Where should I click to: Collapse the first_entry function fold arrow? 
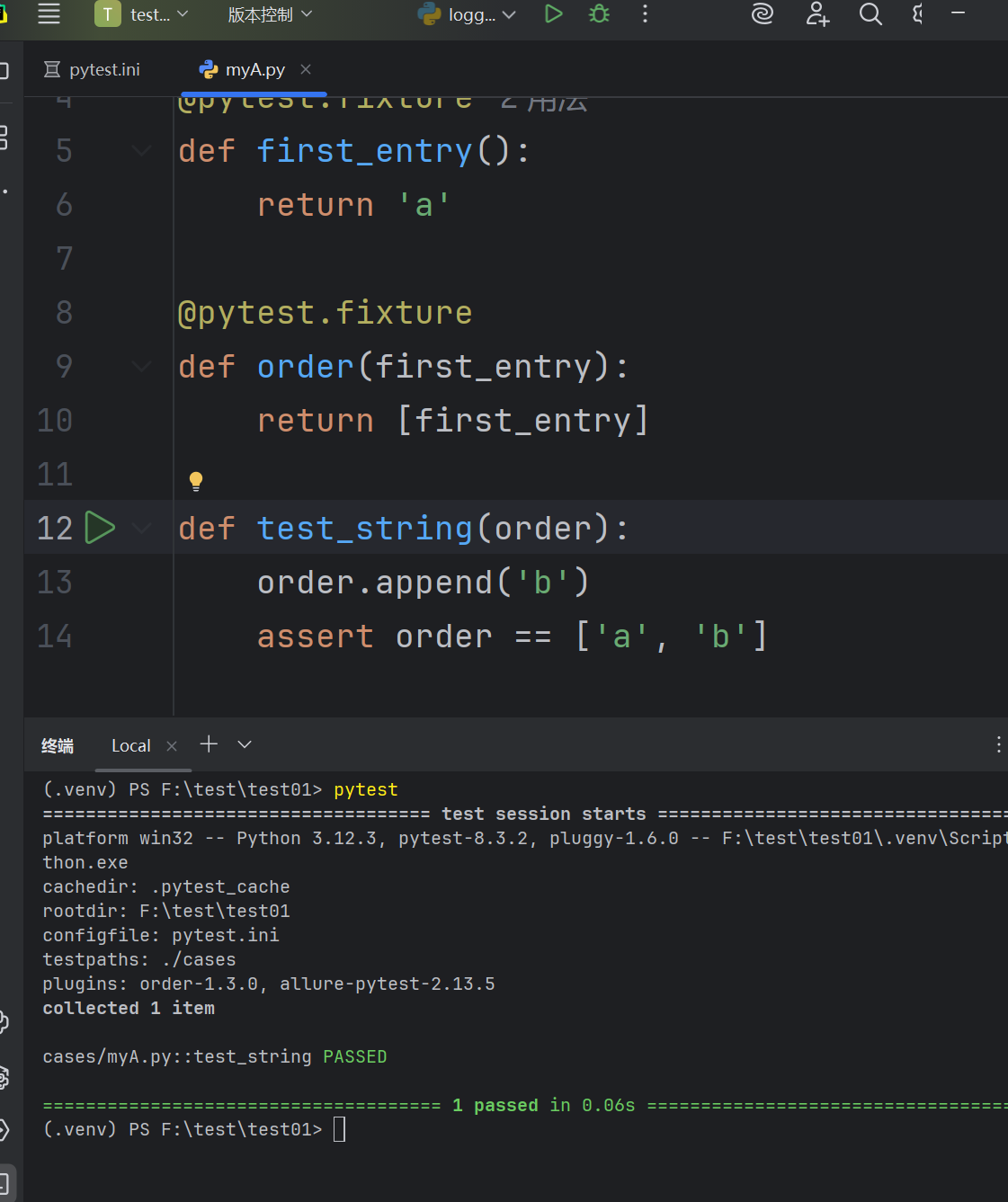click(141, 150)
